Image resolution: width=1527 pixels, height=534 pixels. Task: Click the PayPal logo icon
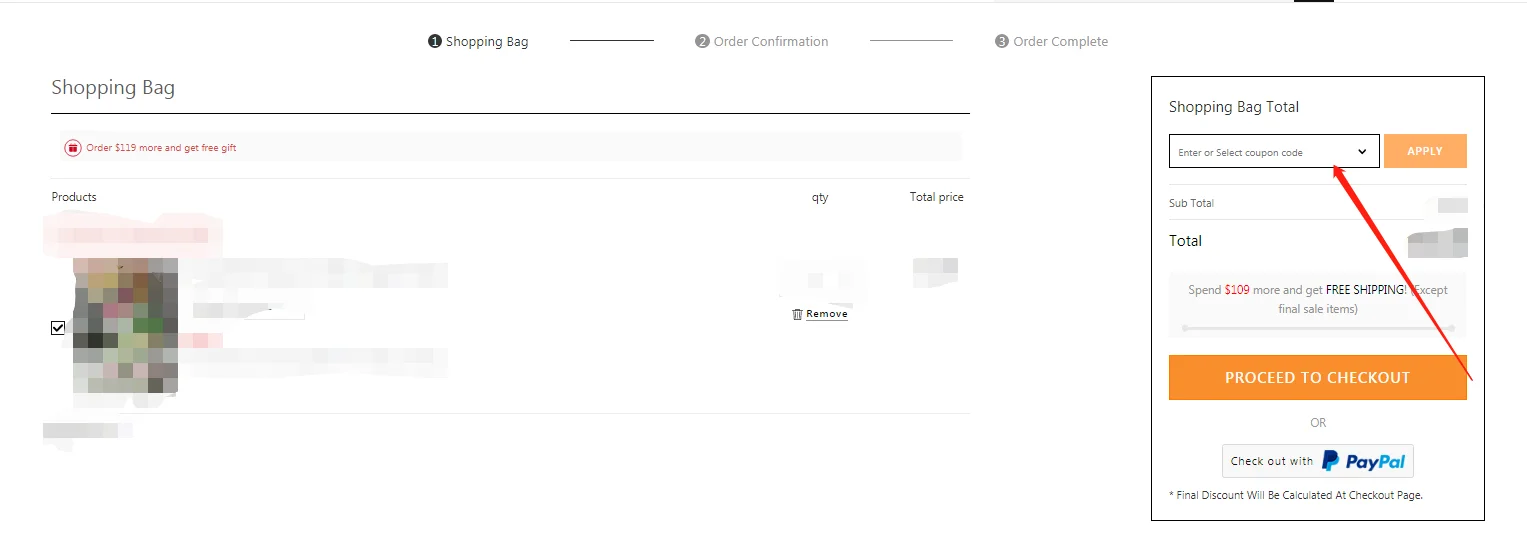pos(1331,461)
